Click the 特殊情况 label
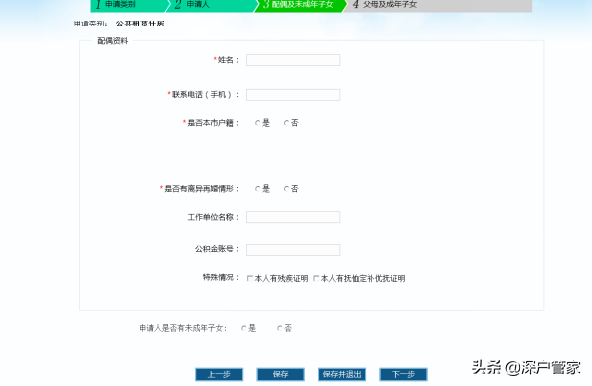Viewport: 592px width, 386px height. coord(221,278)
